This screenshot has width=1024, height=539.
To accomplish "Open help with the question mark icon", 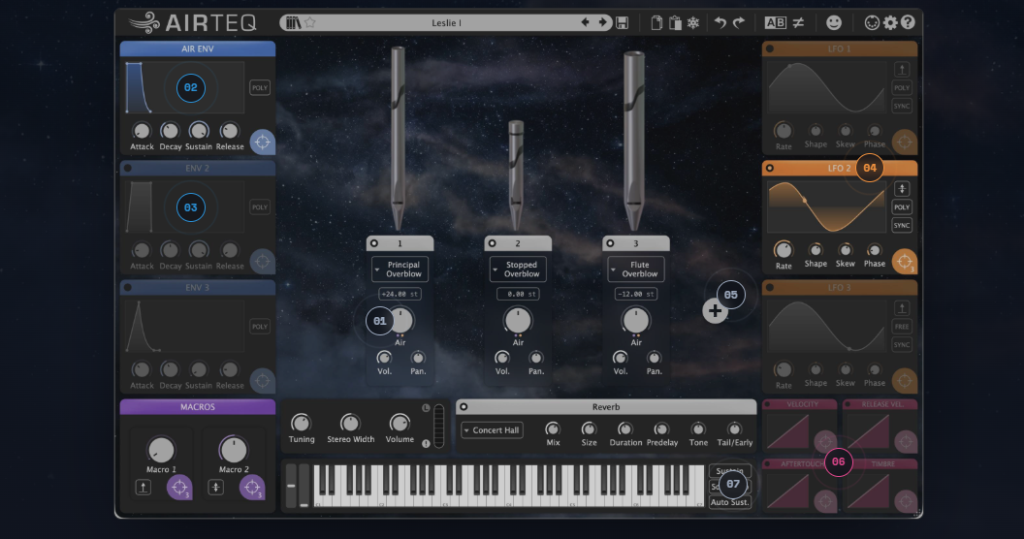I will [908, 23].
